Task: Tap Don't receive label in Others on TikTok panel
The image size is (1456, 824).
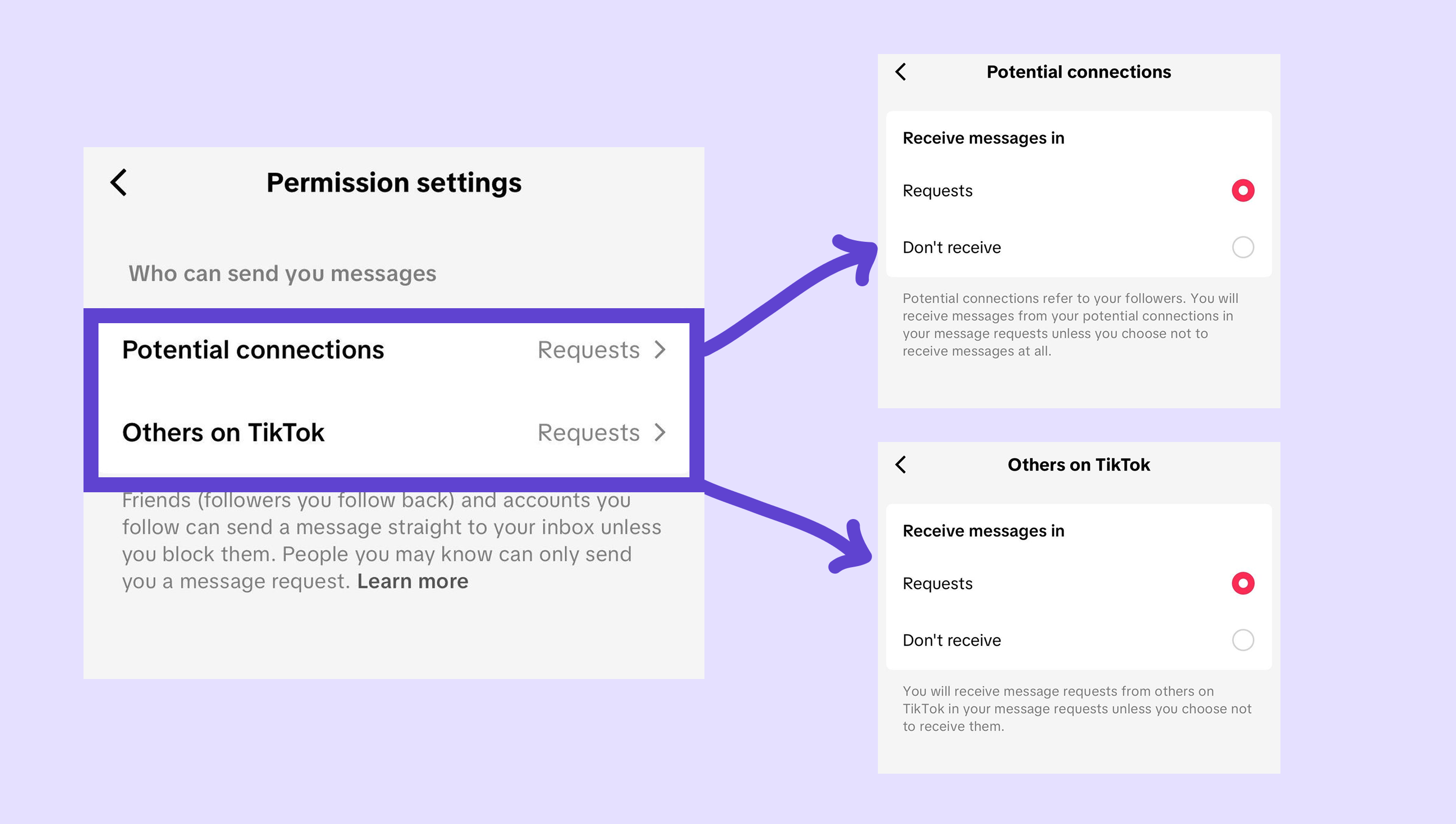Action: (952, 640)
